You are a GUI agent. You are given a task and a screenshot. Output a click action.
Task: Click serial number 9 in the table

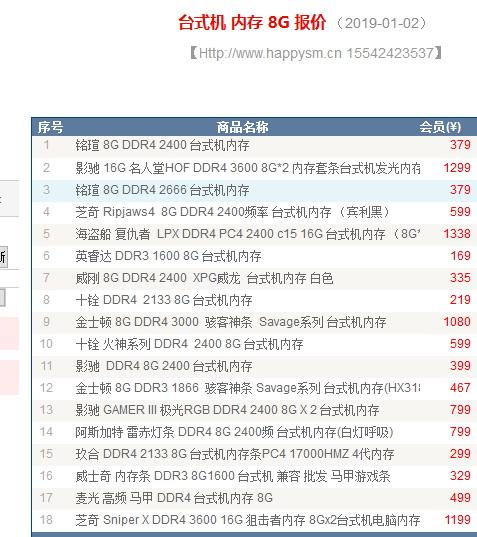coord(47,322)
